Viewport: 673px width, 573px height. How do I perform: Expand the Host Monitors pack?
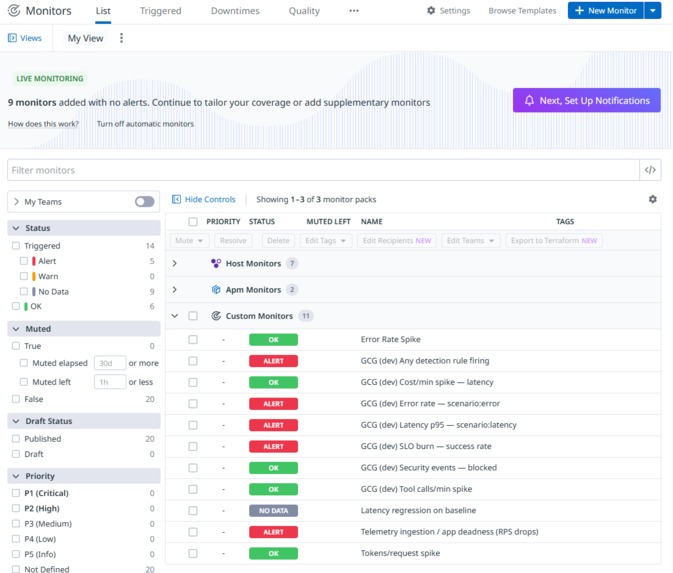174,263
